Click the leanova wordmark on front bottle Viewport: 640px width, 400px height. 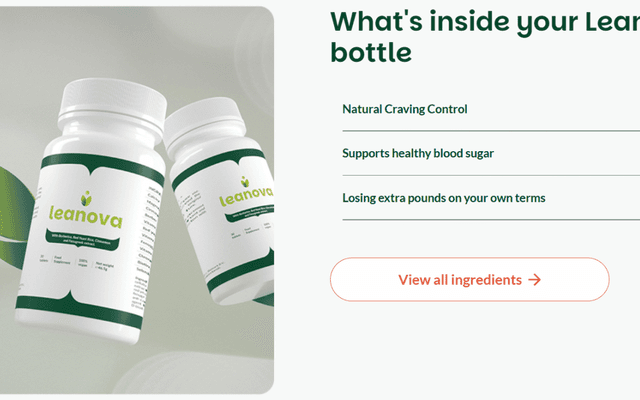pos(85,218)
